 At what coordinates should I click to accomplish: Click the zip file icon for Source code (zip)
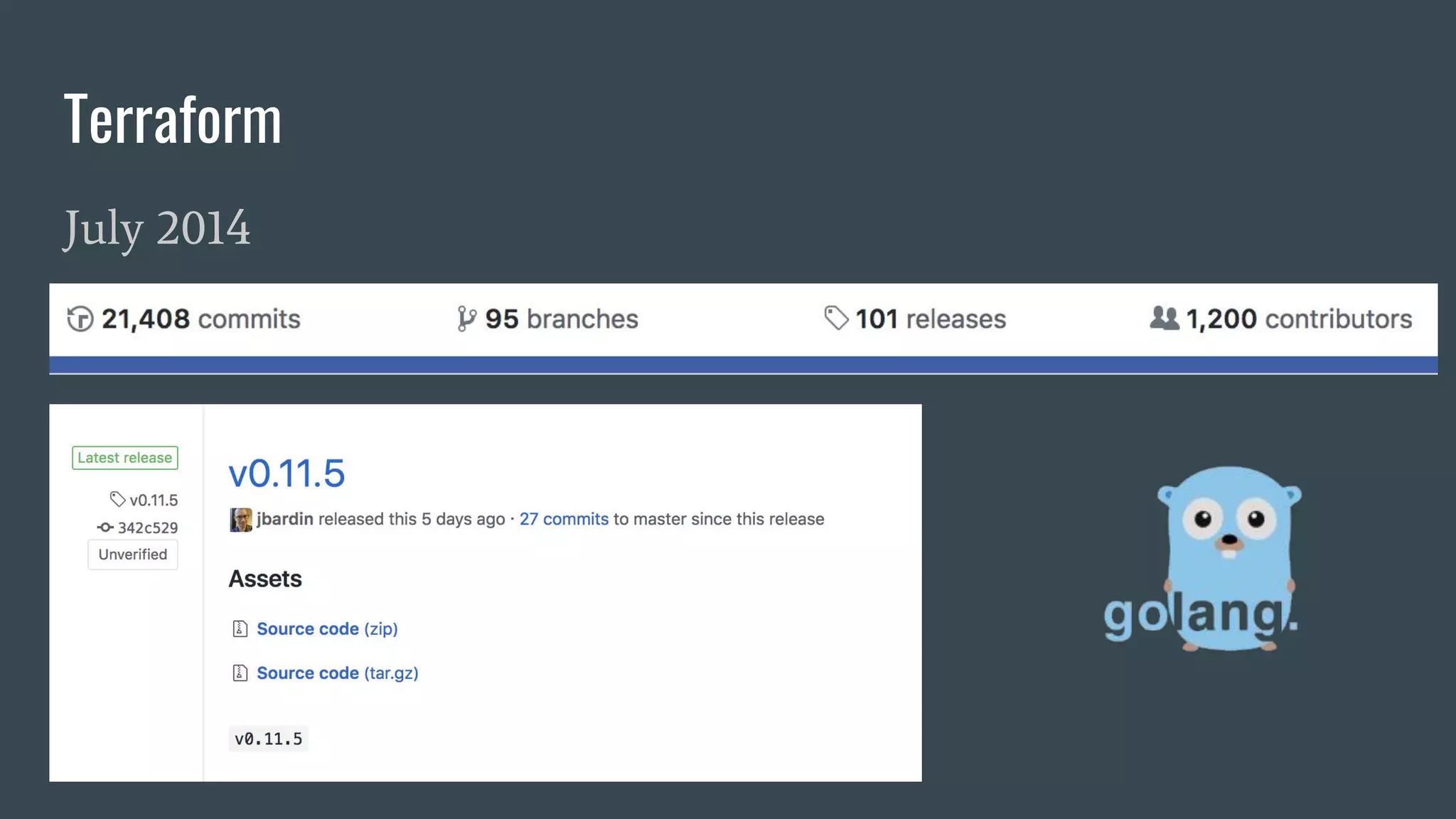click(x=240, y=628)
